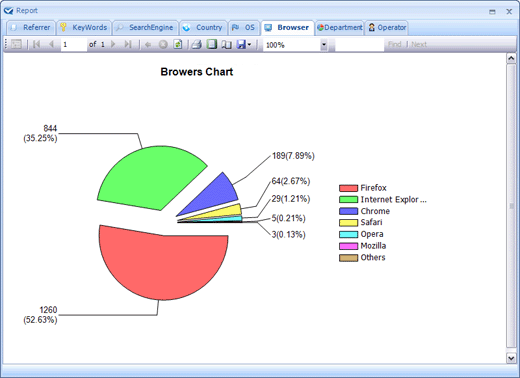Click the '189(7.89%)' data label
This screenshot has height=378, width=520.
[293, 156]
